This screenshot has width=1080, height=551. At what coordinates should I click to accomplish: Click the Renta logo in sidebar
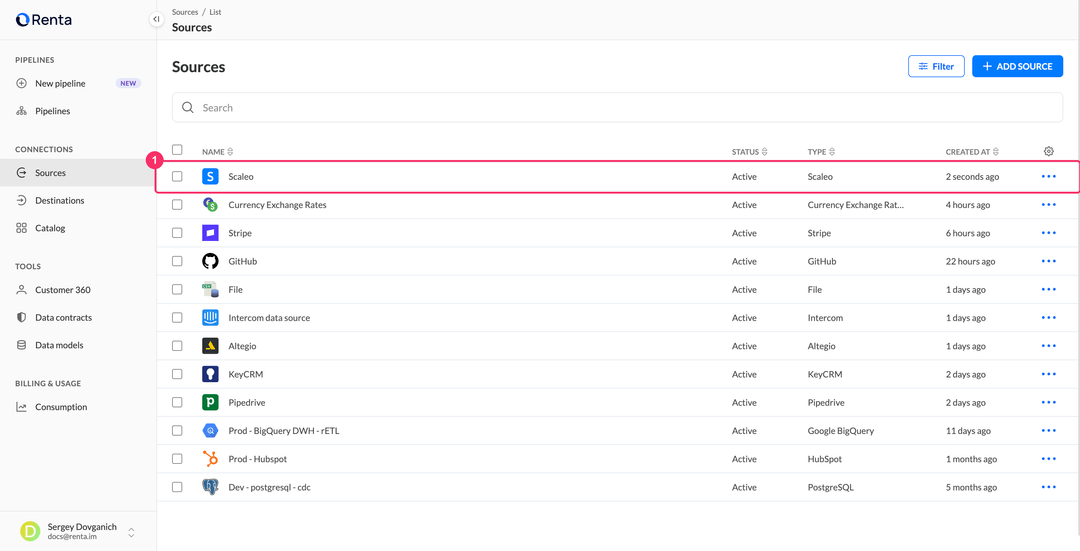43,20
